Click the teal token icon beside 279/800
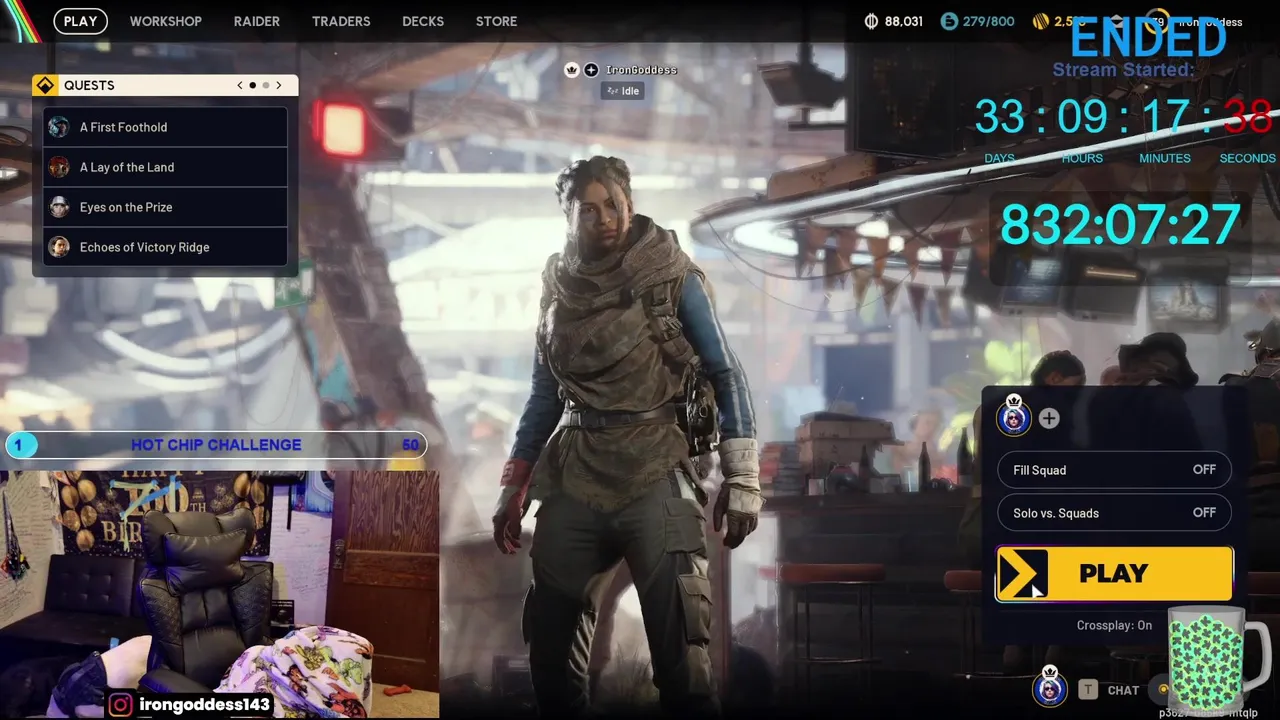Image resolution: width=1280 pixels, height=720 pixels. pyautogui.click(x=949, y=21)
